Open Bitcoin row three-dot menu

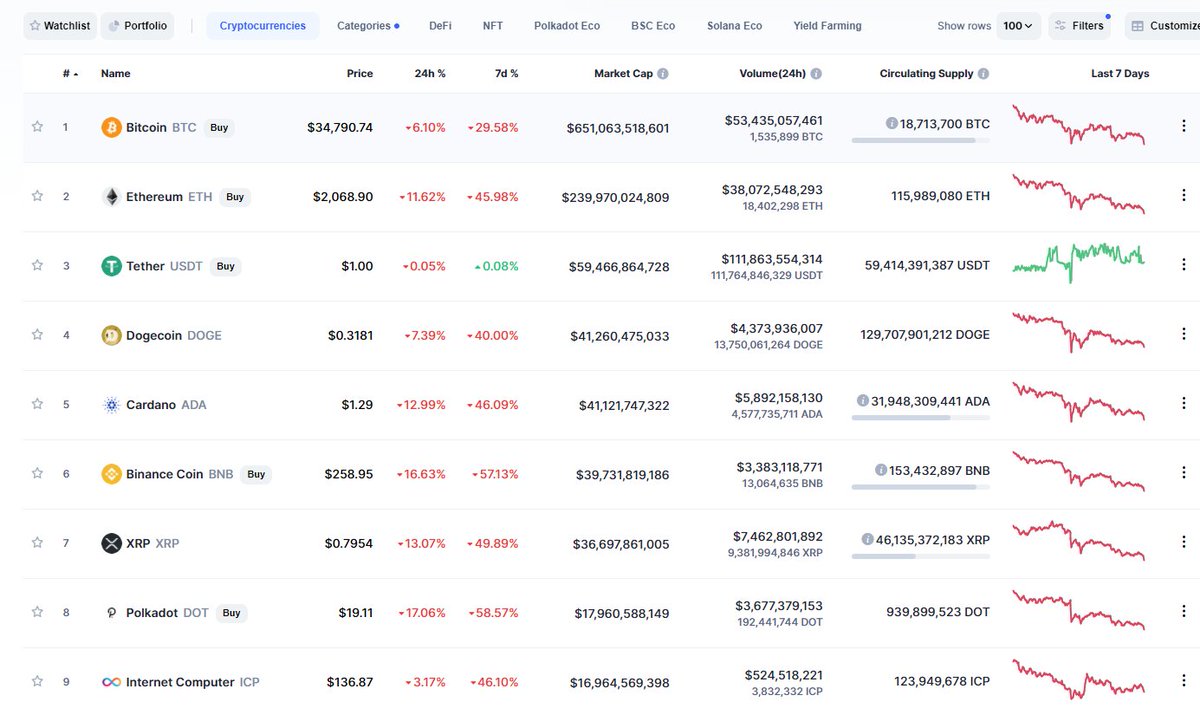(1184, 127)
